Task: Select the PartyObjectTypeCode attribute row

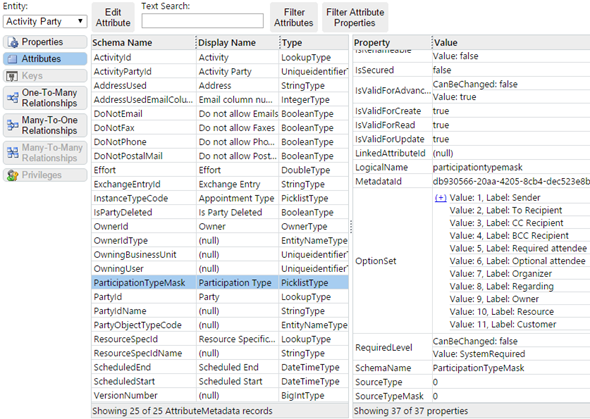Action: 220,325
